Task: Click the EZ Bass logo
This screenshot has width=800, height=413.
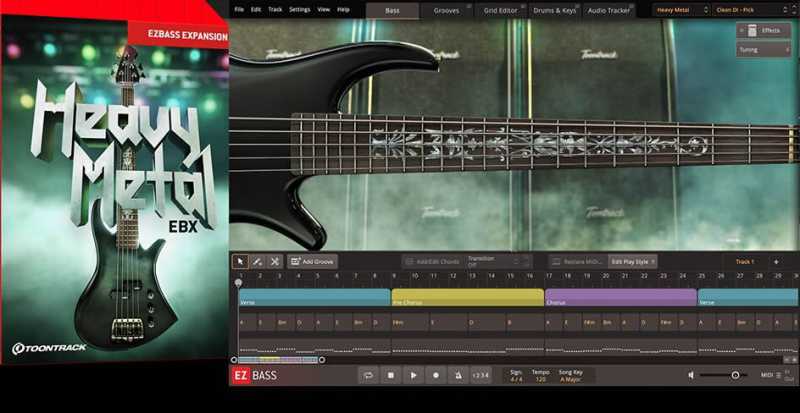Action: (255, 376)
